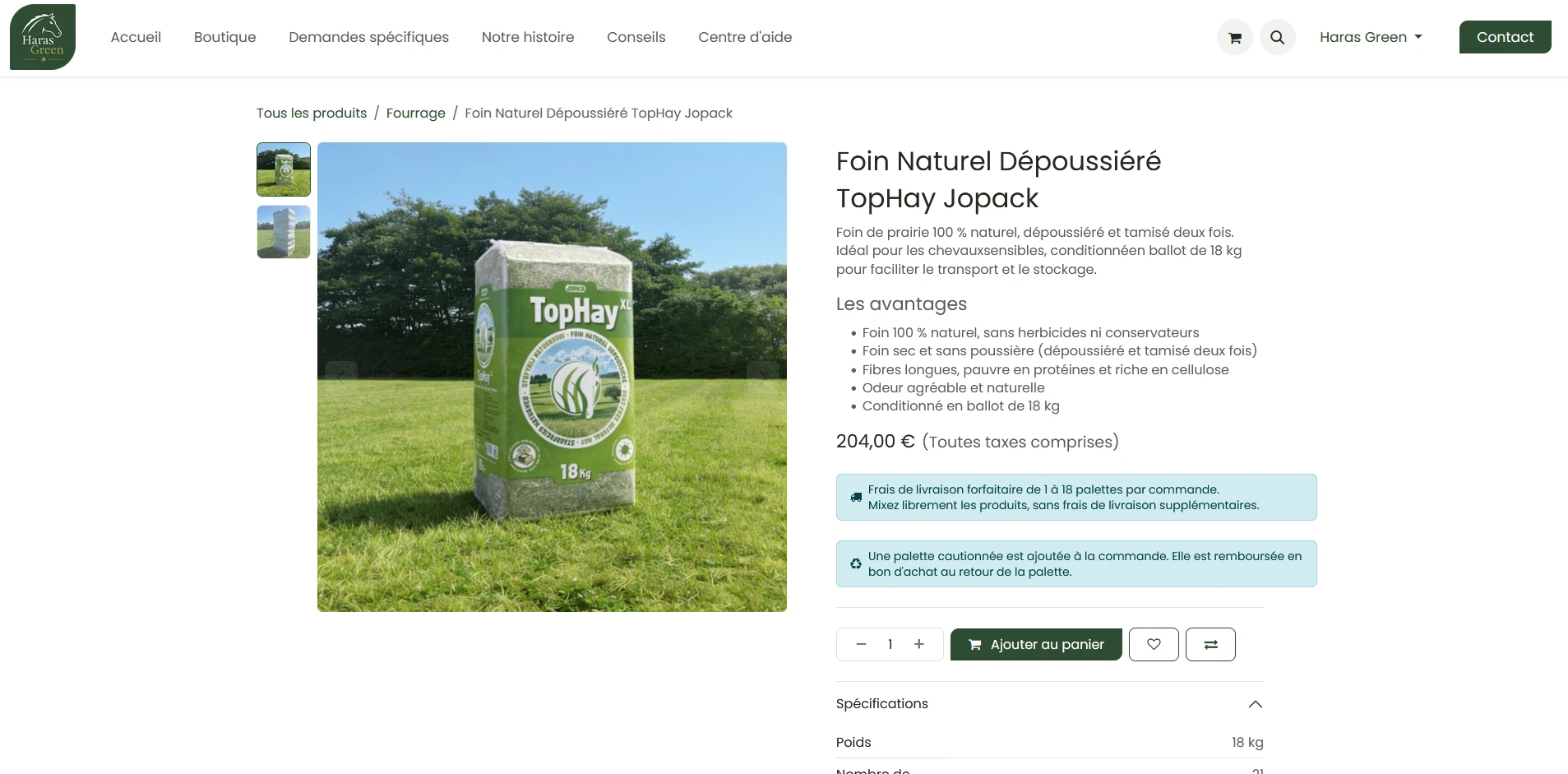Open the shopping cart icon
Screen dimensions: 1568x774
click(1234, 37)
